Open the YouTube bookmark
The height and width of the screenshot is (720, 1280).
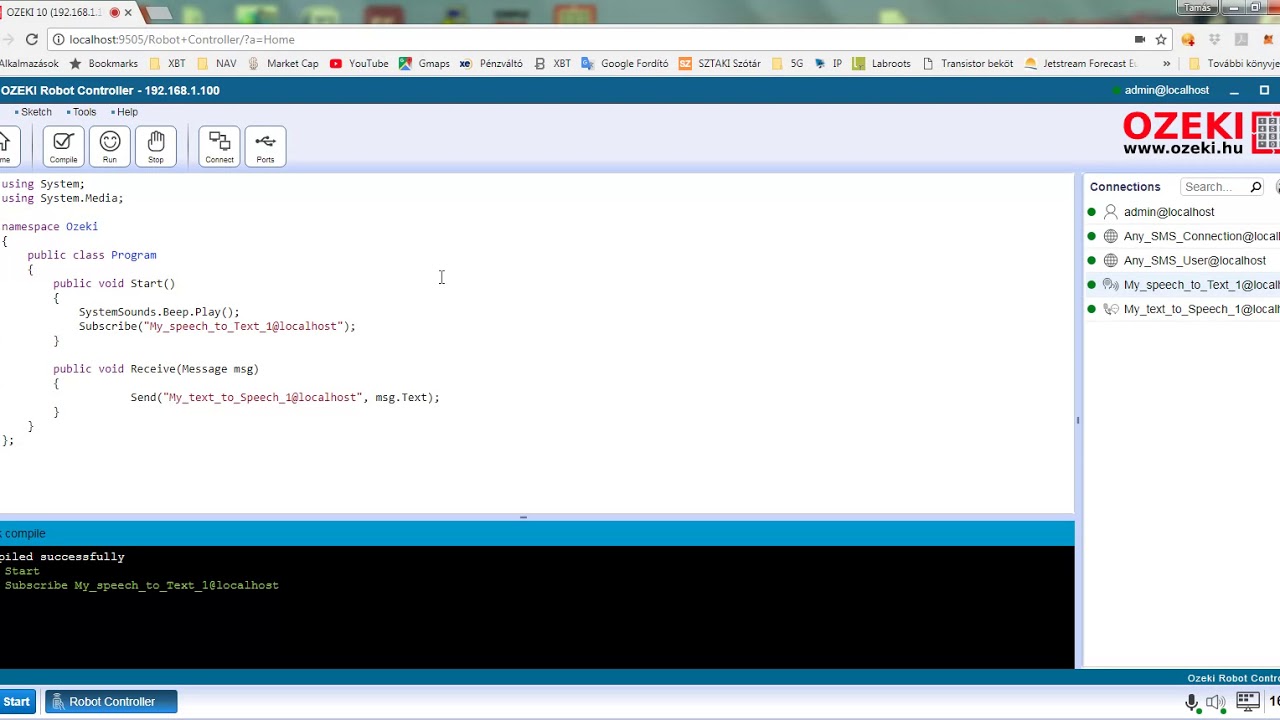(x=359, y=63)
